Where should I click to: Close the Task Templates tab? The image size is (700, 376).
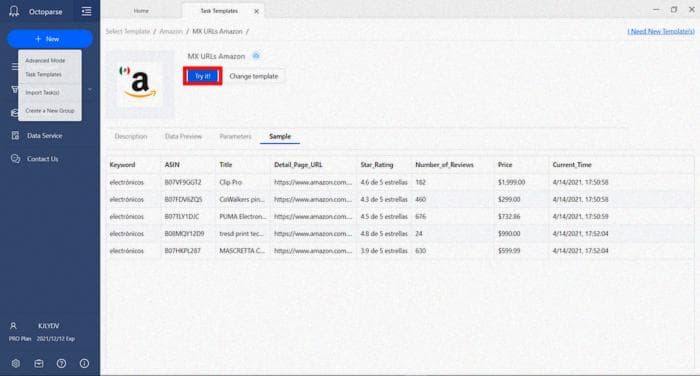[256, 11]
